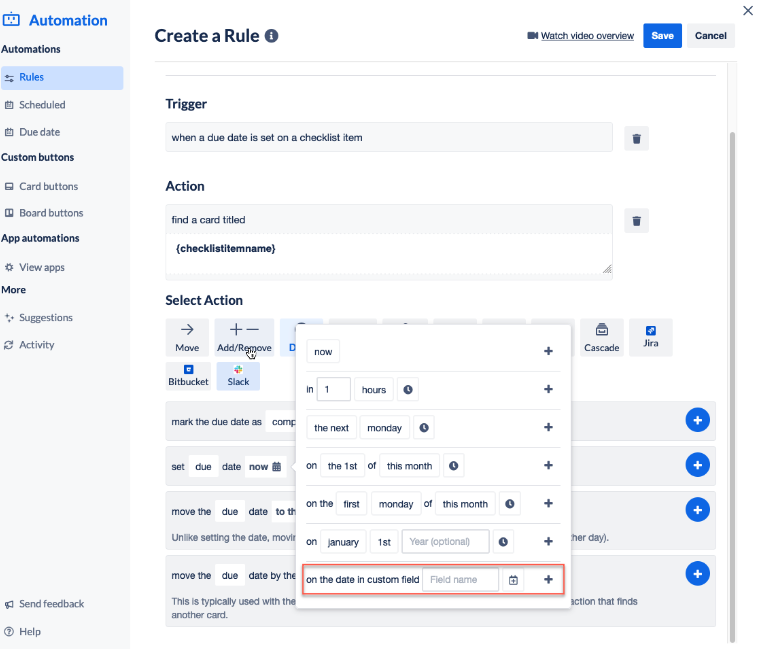This screenshot has width=759, height=649.
Task: Close the automation dialog with X
Action: 748,11
